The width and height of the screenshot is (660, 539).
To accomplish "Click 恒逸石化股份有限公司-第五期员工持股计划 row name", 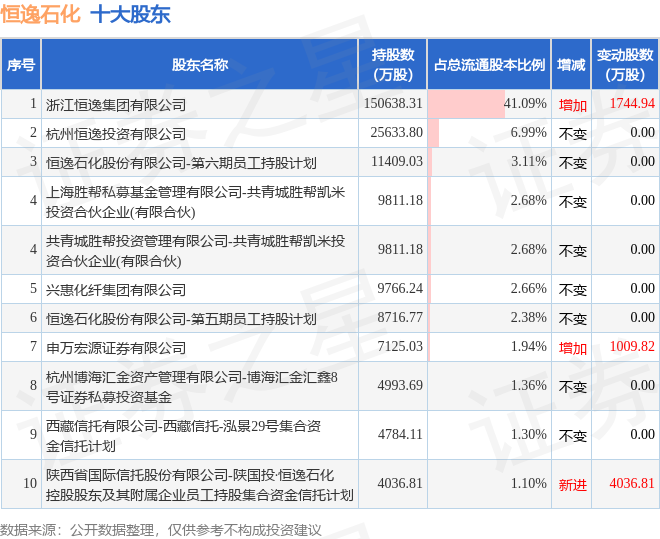I will (181, 319).
